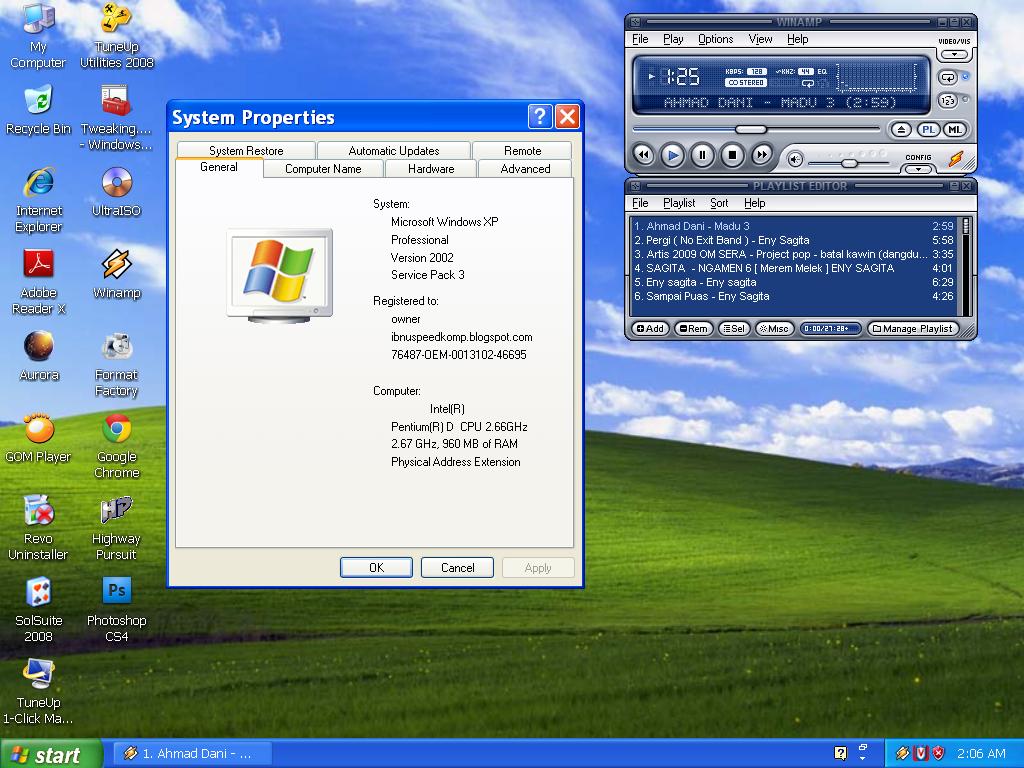
Task: Expand the Winamp CONFIG drawer arrow
Action: coord(918,169)
